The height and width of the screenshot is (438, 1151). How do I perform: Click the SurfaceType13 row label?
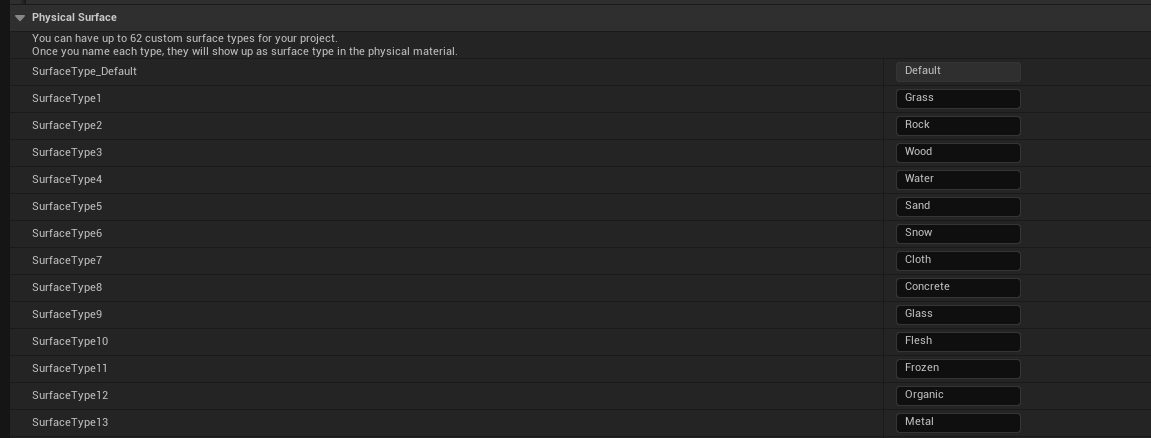(x=70, y=423)
